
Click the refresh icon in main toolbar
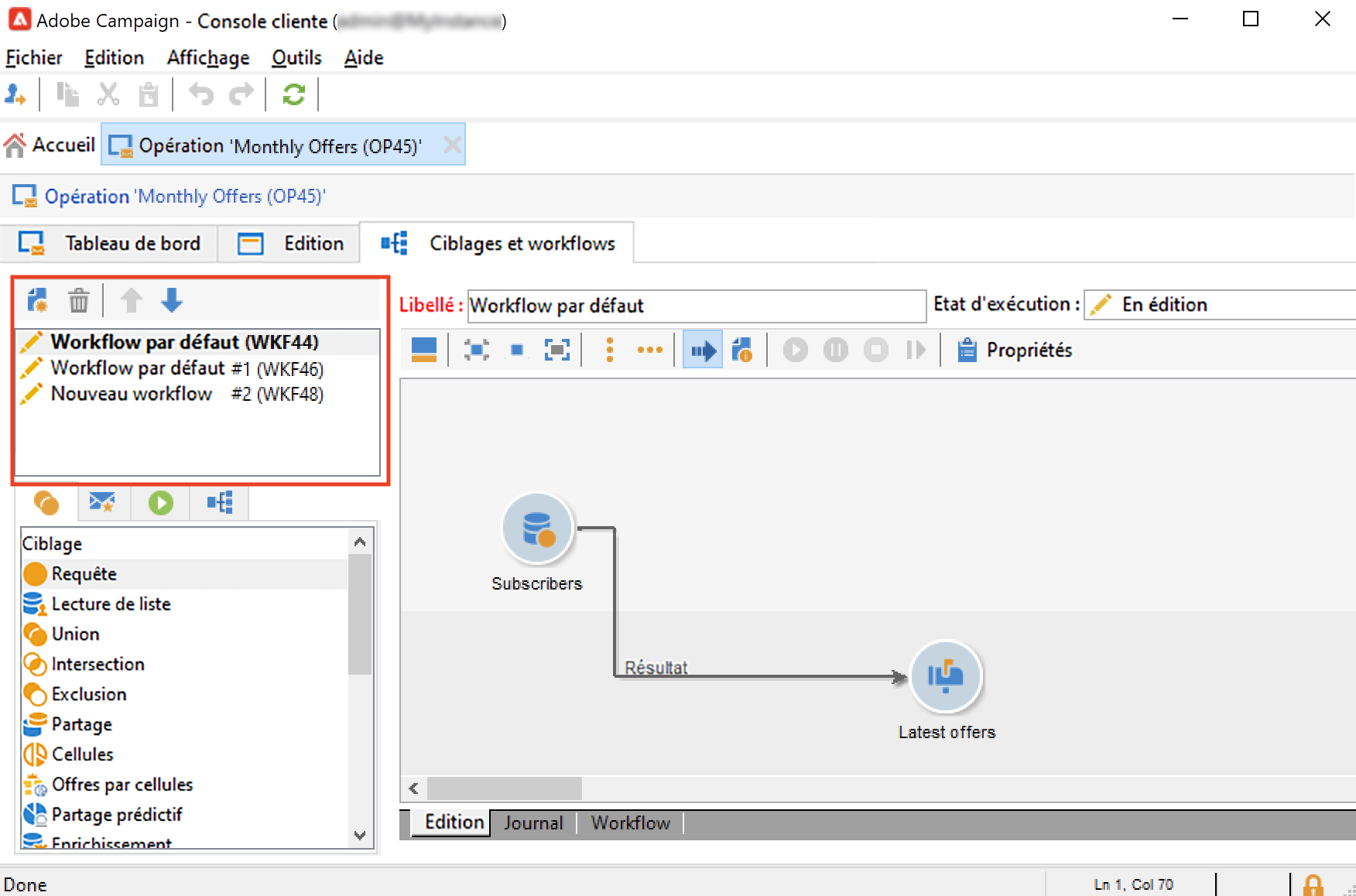tap(293, 95)
